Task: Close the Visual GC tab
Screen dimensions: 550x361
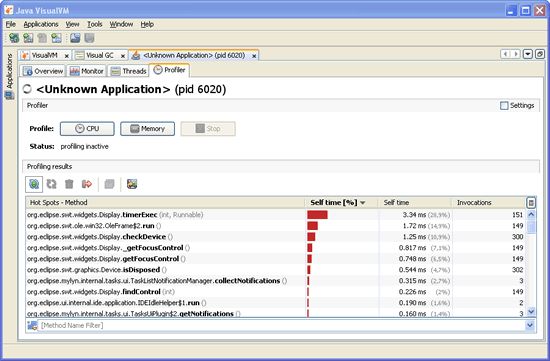Action: 123,56
